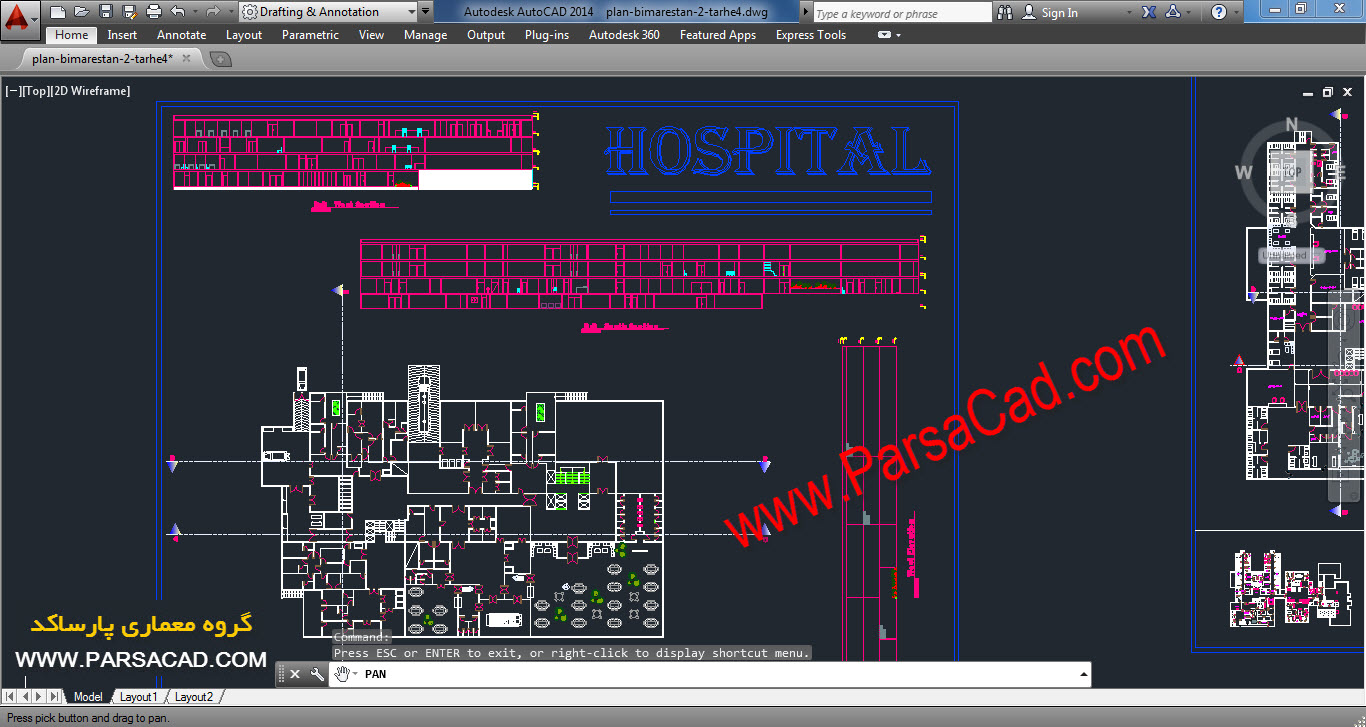Open the Parametric ribbon tab

point(310,35)
